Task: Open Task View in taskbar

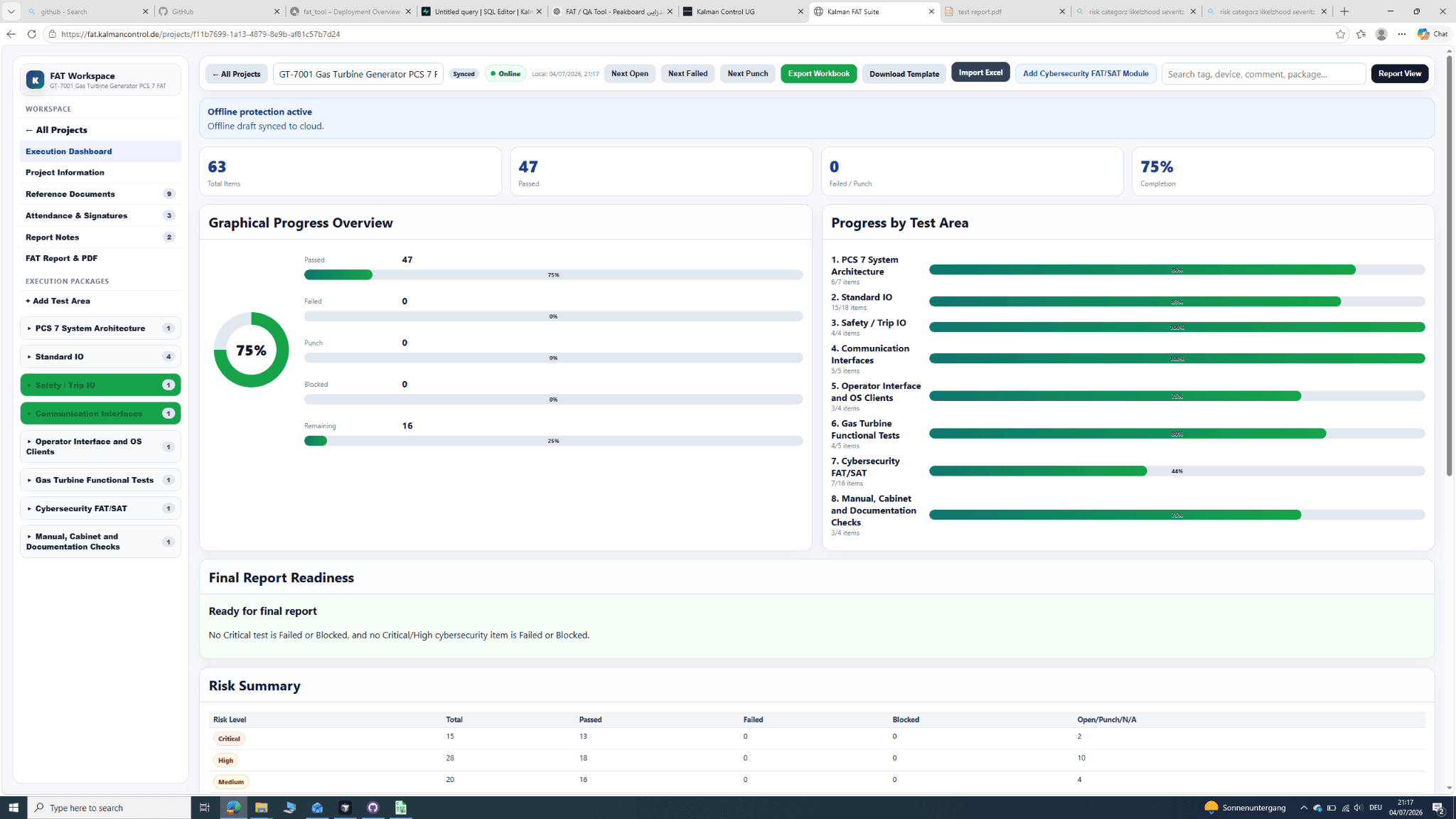Action: [x=204, y=808]
